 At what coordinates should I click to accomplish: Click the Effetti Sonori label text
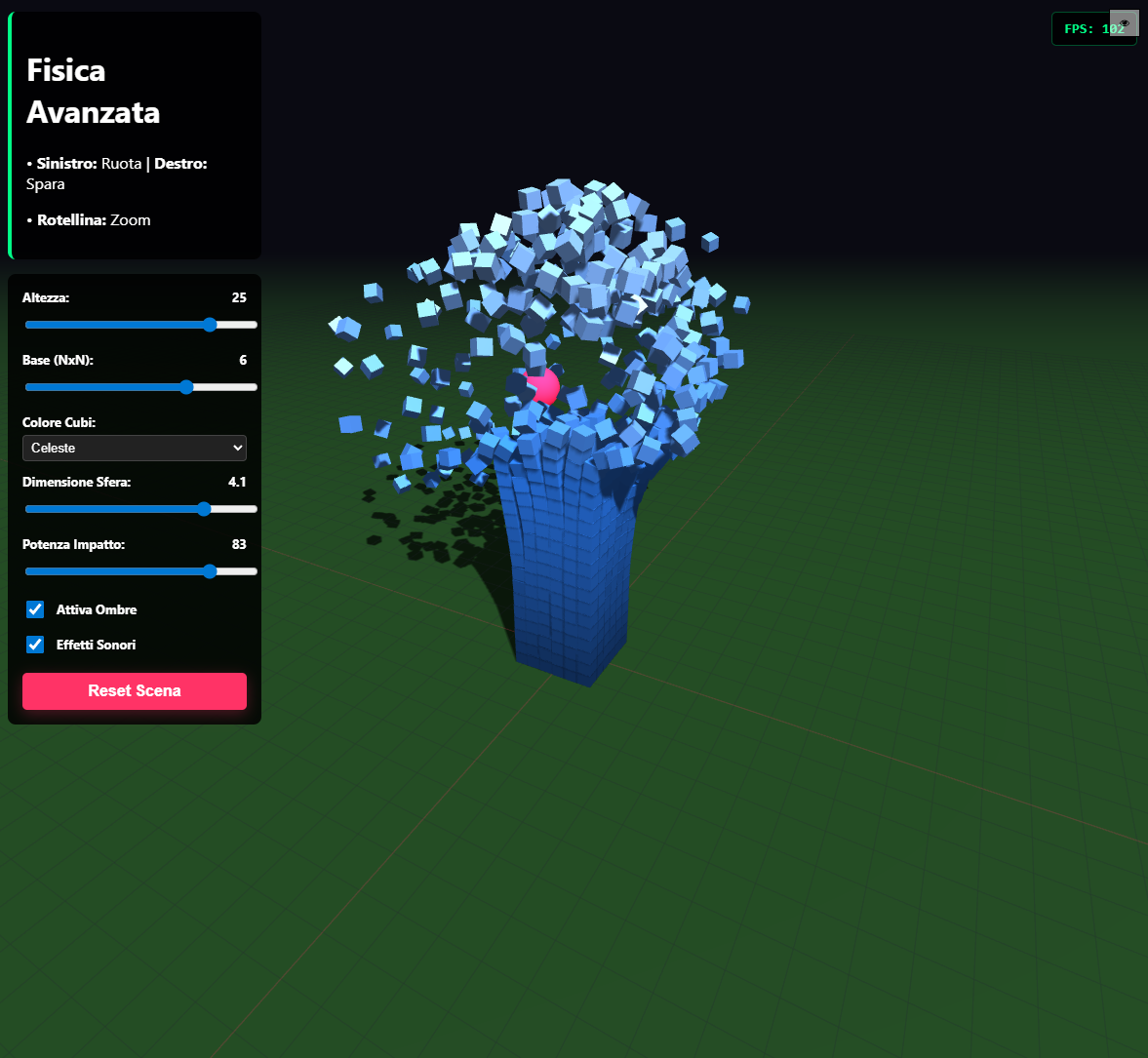(96, 645)
